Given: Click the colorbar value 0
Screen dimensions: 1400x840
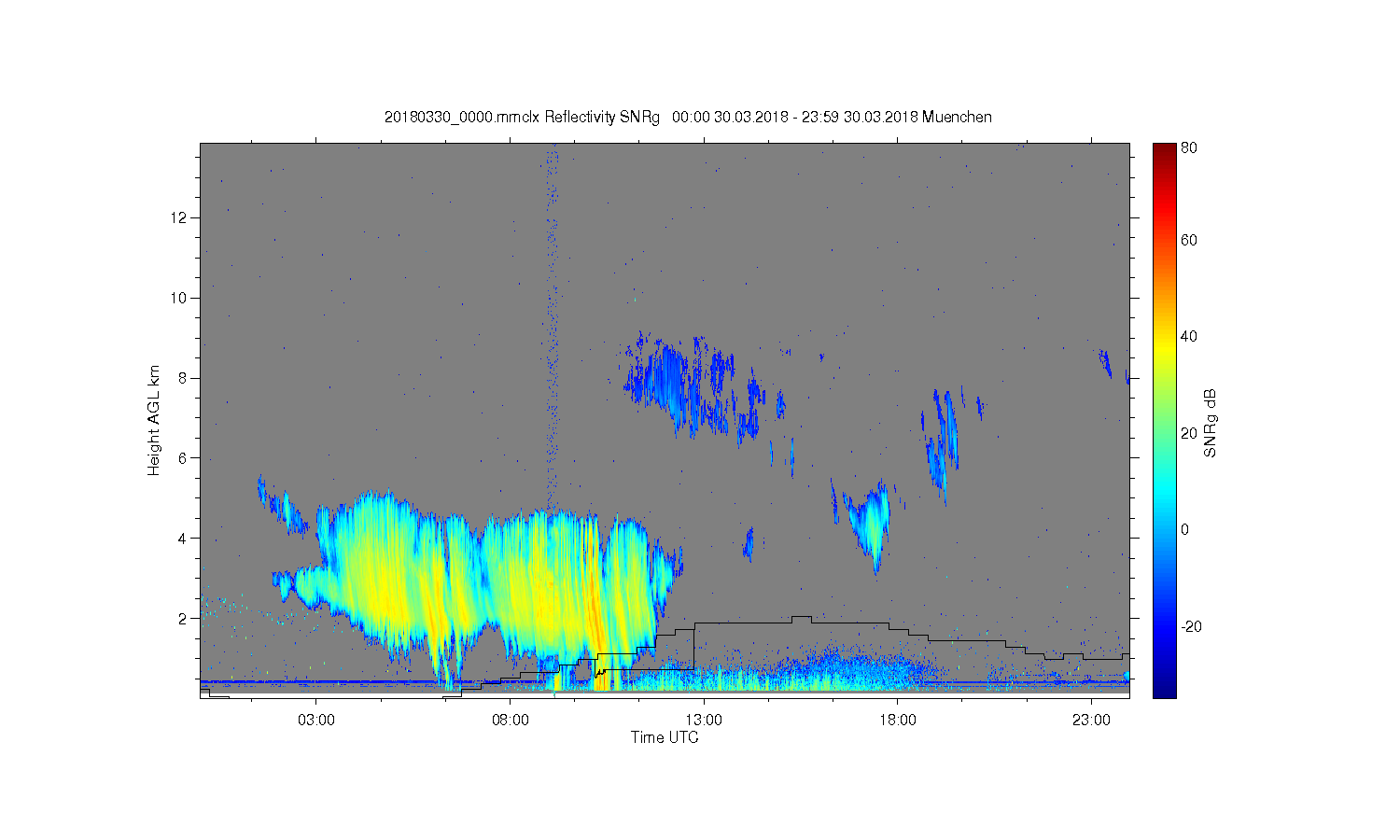Looking at the screenshot, I should click(1184, 529).
